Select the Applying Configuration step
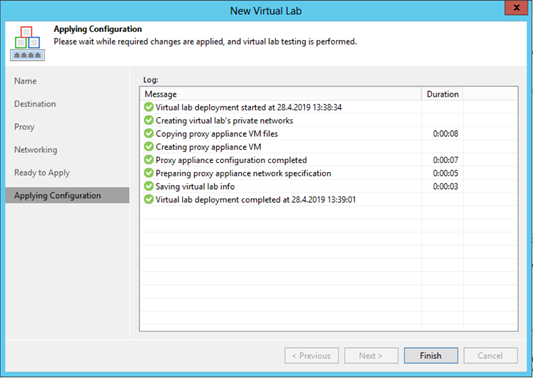The height and width of the screenshot is (378, 533). point(67,195)
